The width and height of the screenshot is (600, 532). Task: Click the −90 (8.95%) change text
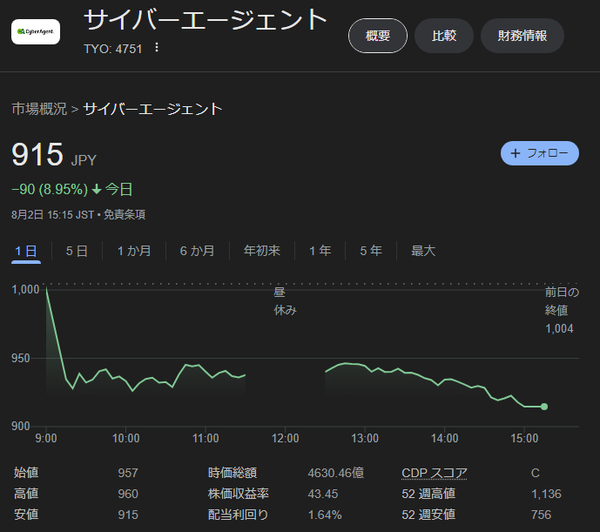pos(50,189)
